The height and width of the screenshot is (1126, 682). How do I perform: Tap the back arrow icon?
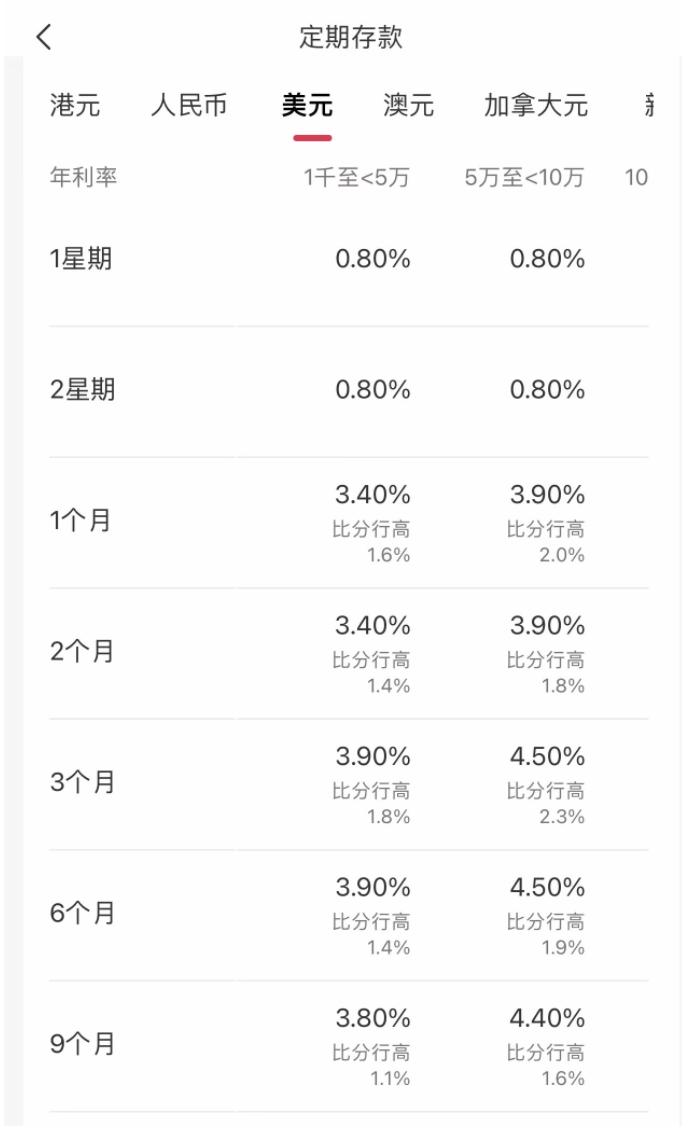pos(43,38)
